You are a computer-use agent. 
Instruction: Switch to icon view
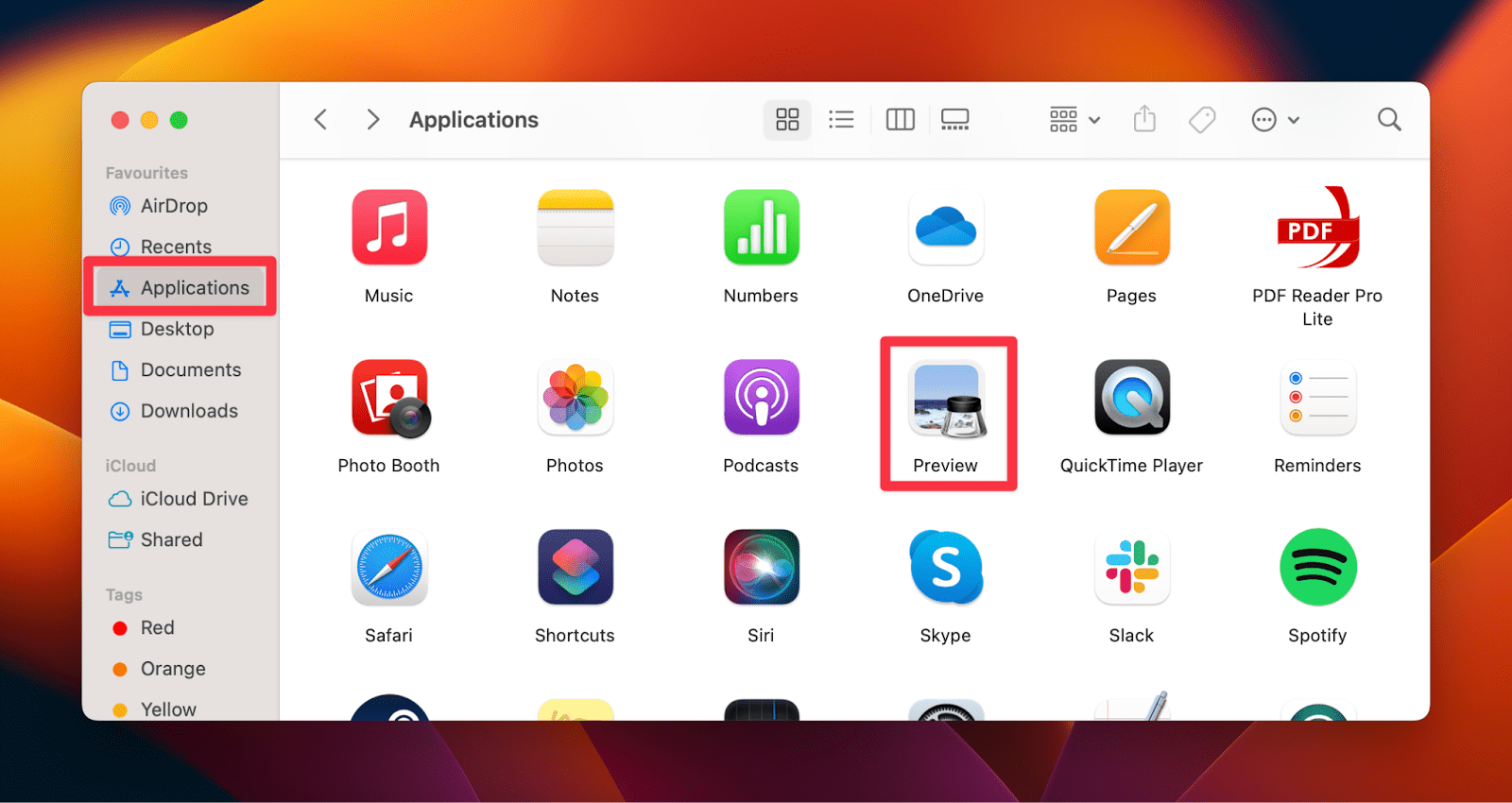click(x=787, y=119)
